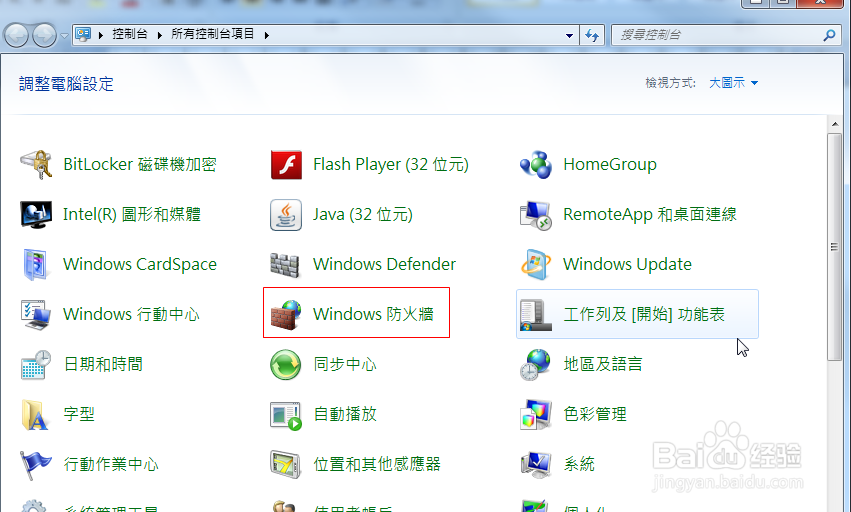
Task: Open the 系統 computer icon
Action: point(536,465)
